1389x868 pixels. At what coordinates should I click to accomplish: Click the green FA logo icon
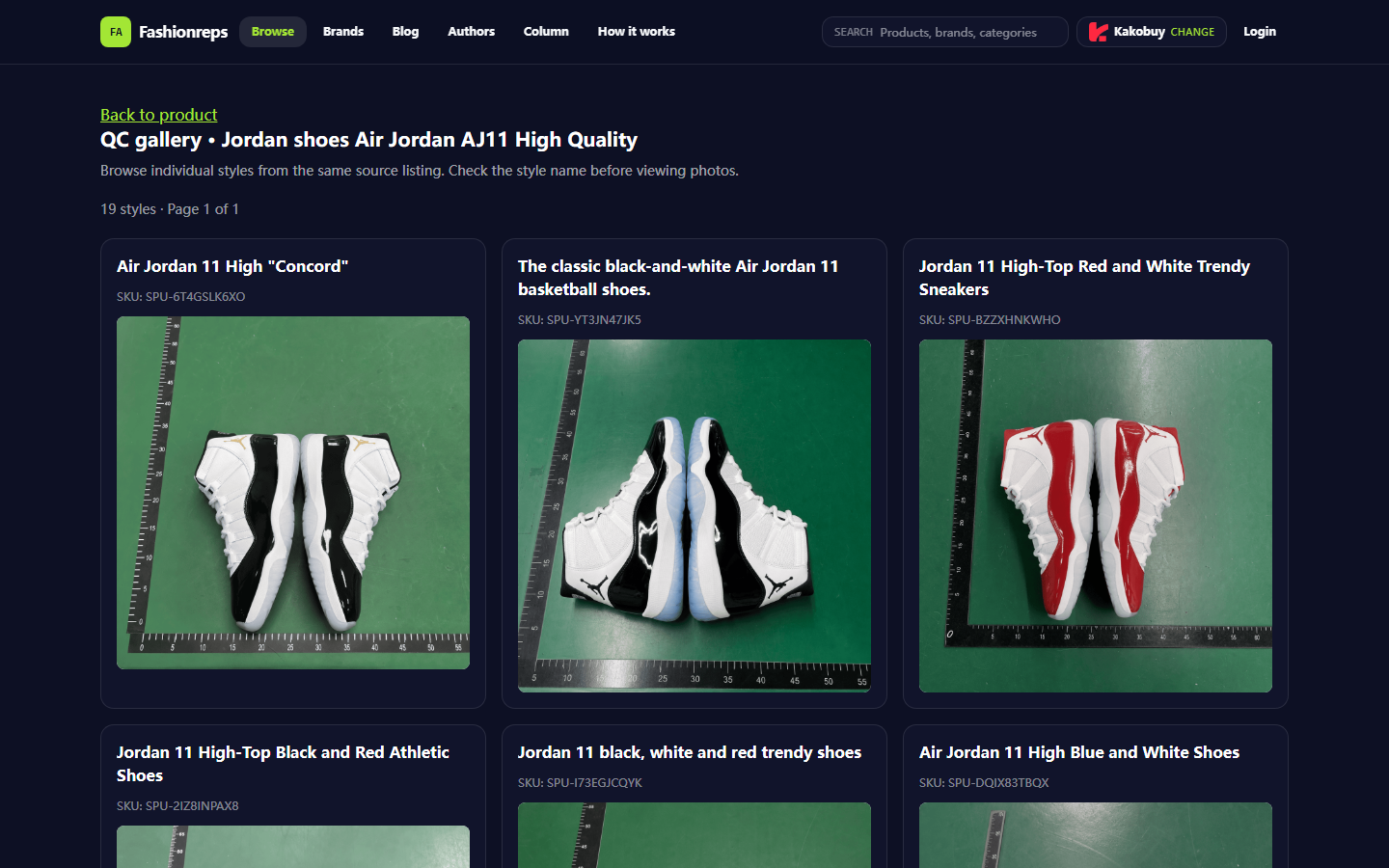tap(116, 32)
